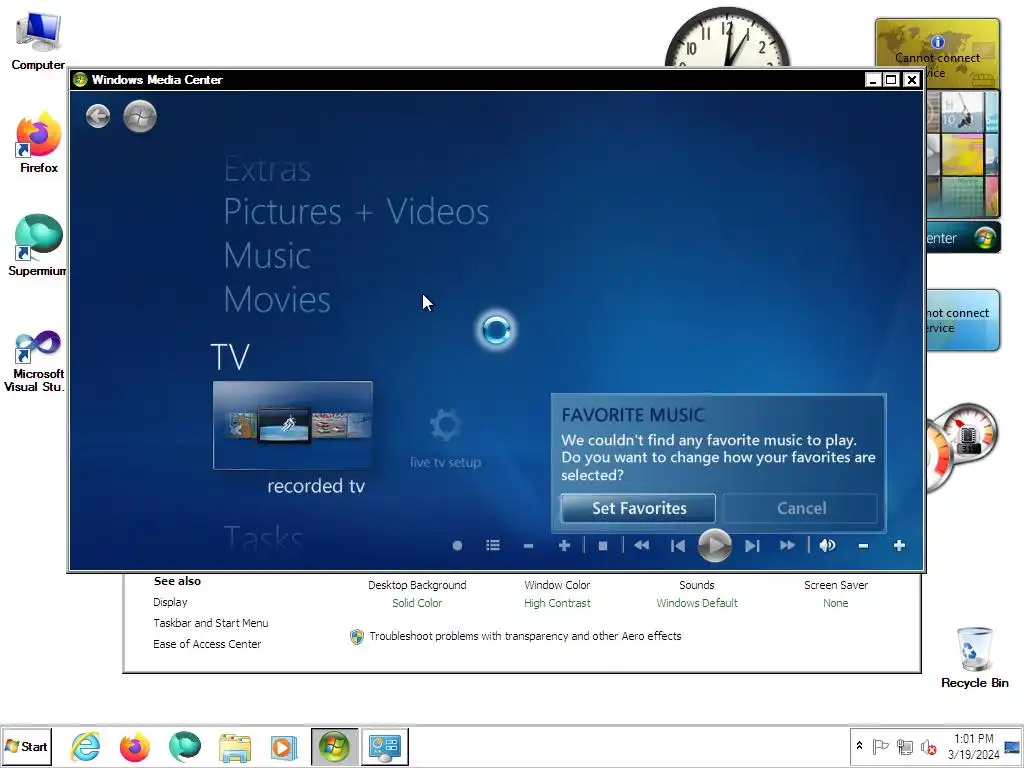Viewport: 1024px width, 768px height.
Task: Click the network tray icon
Action: (904, 746)
